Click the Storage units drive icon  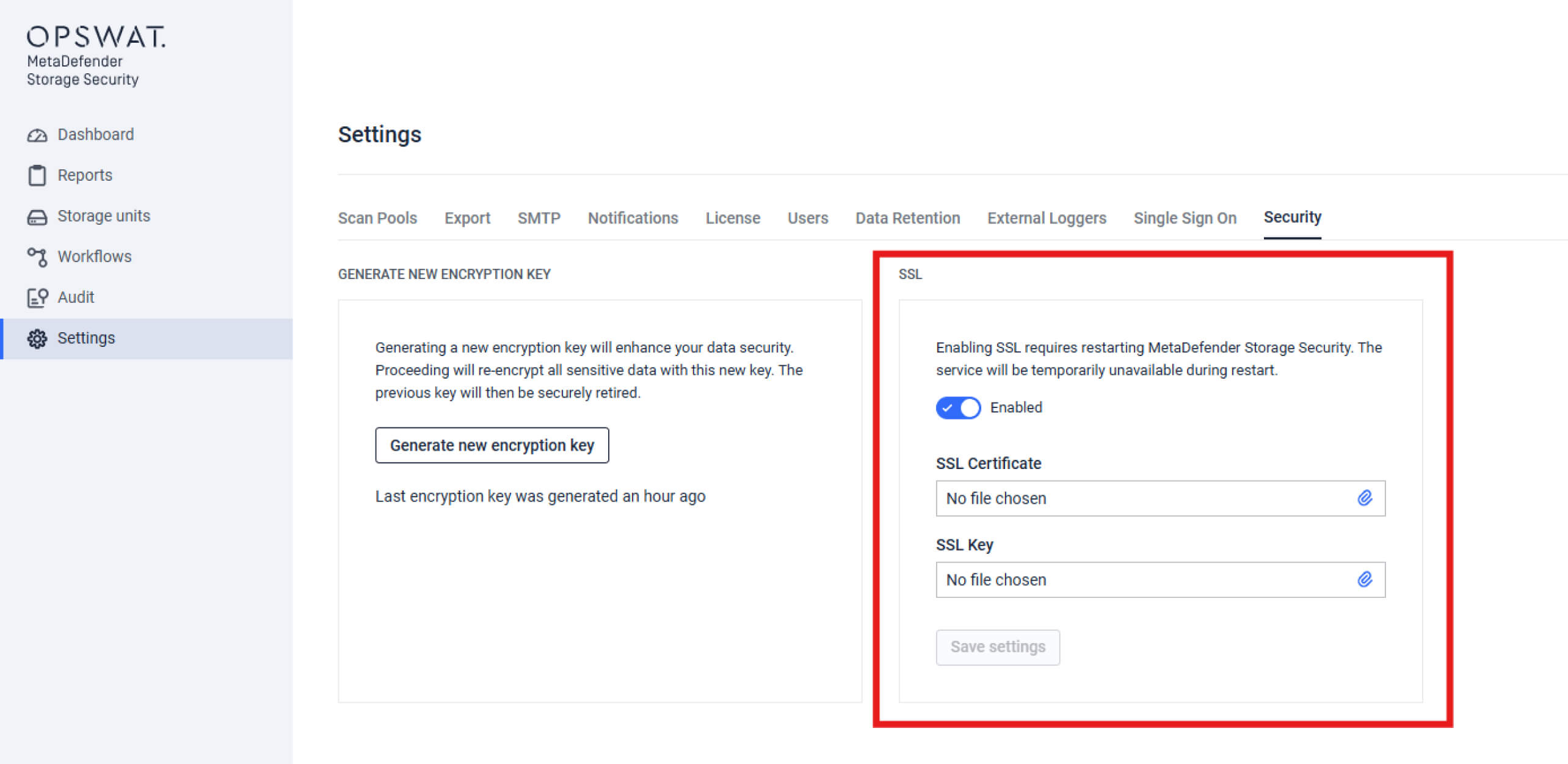coord(37,216)
